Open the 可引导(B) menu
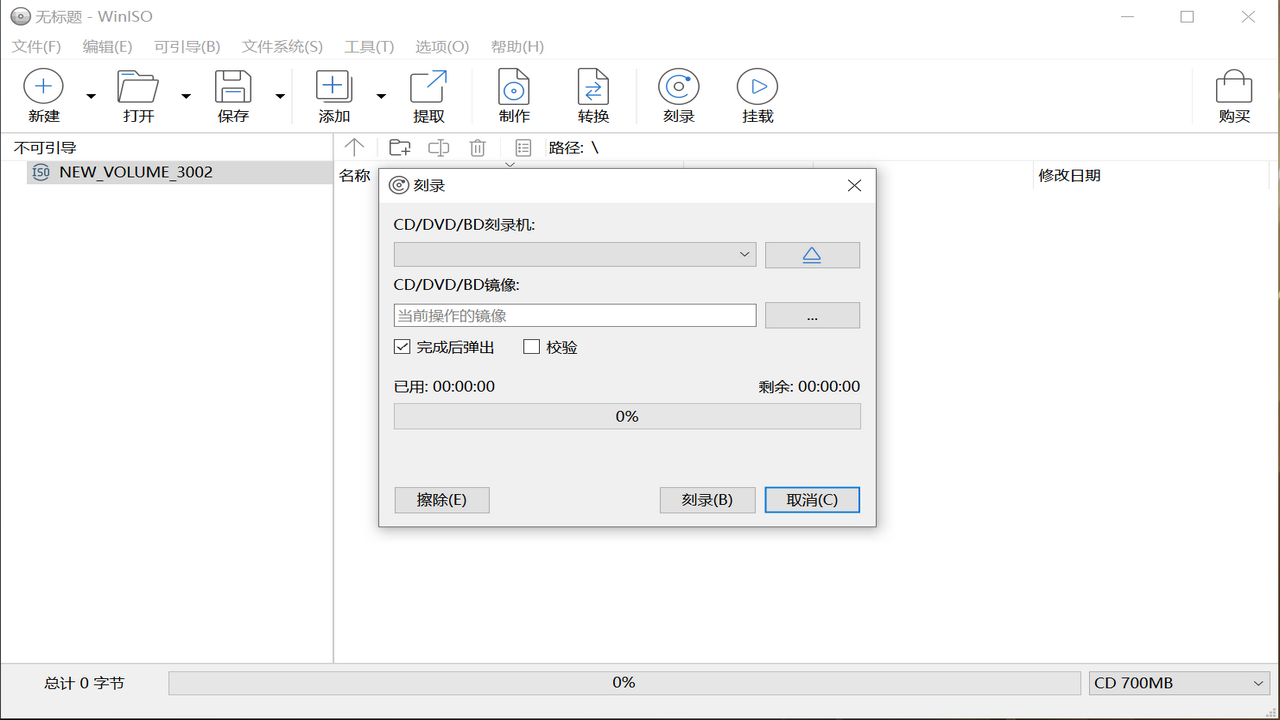 pos(187,46)
